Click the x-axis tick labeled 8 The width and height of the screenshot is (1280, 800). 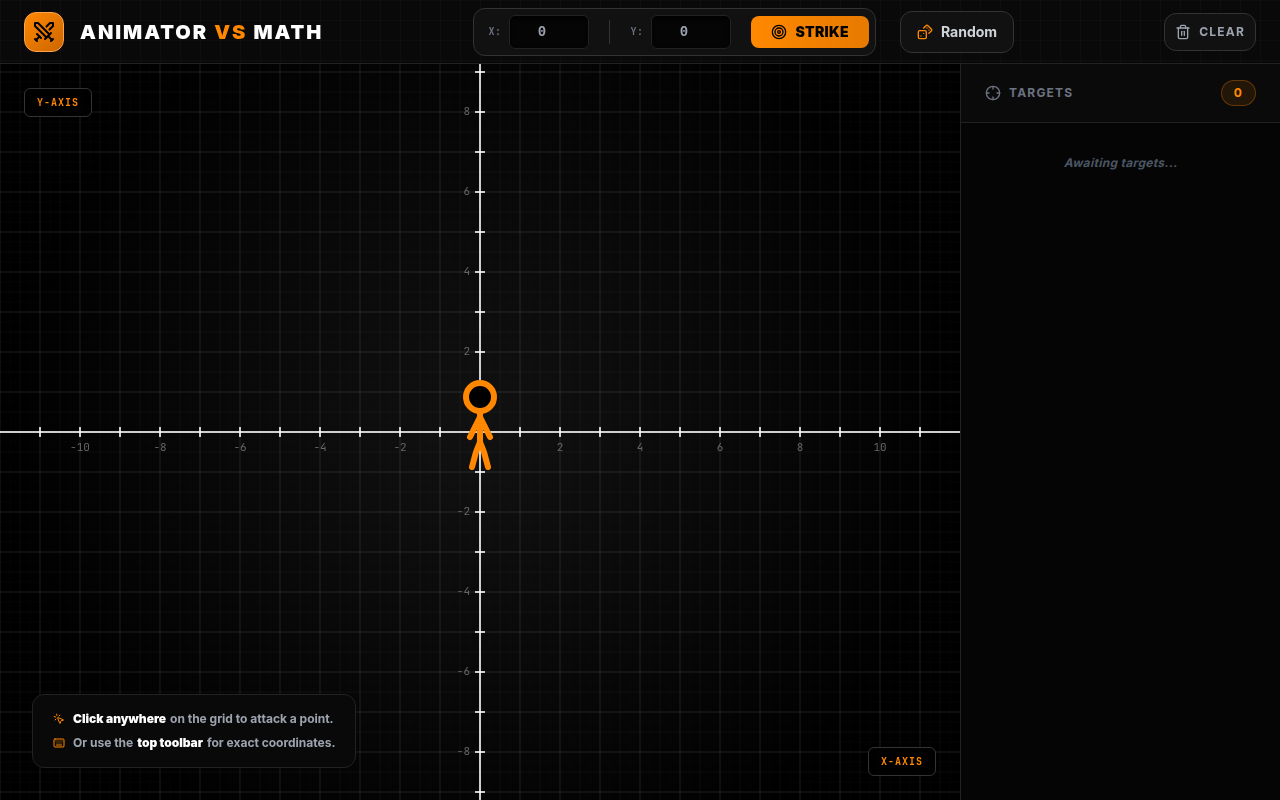pyautogui.click(x=800, y=447)
